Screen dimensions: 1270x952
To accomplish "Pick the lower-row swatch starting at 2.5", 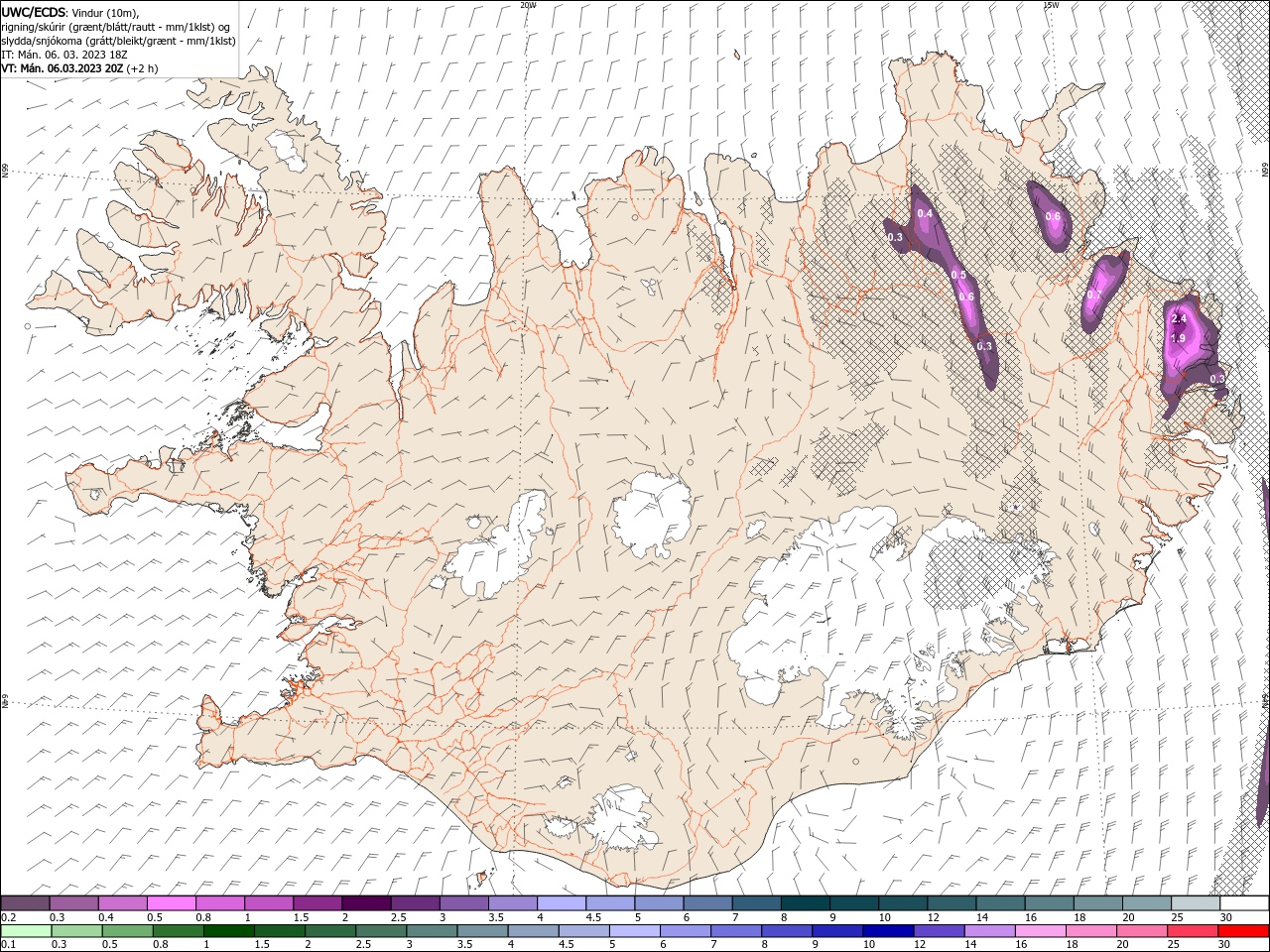I will [382, 931].
